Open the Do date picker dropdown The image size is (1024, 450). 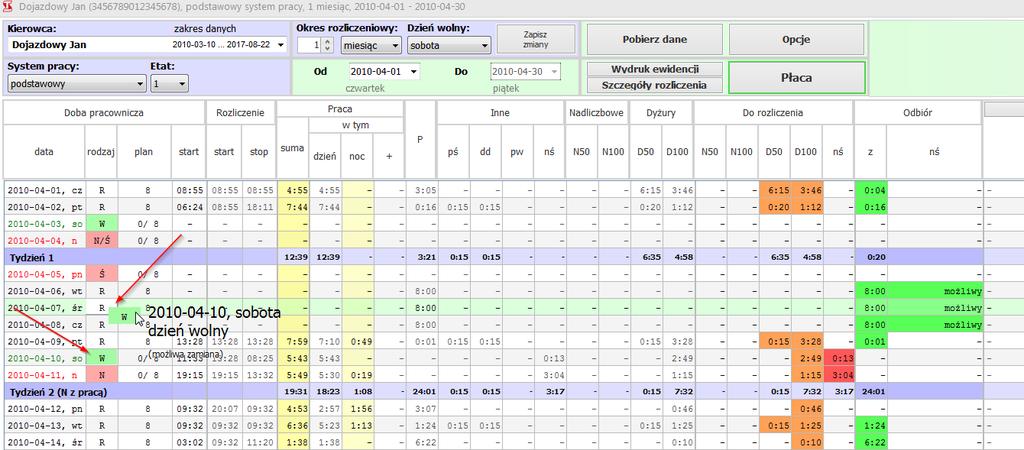pos(555,72)
